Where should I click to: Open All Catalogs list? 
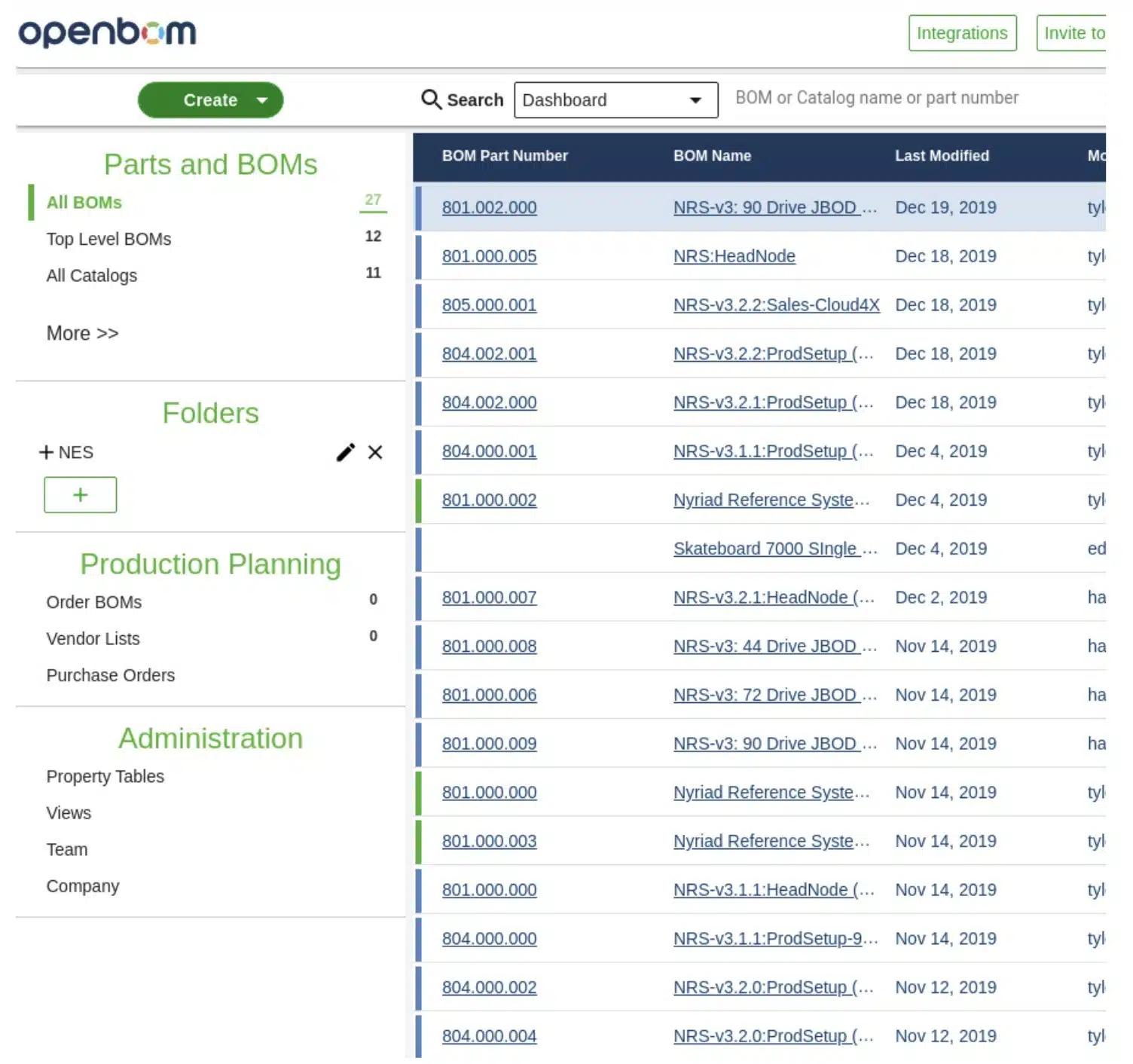pos(92,276)
